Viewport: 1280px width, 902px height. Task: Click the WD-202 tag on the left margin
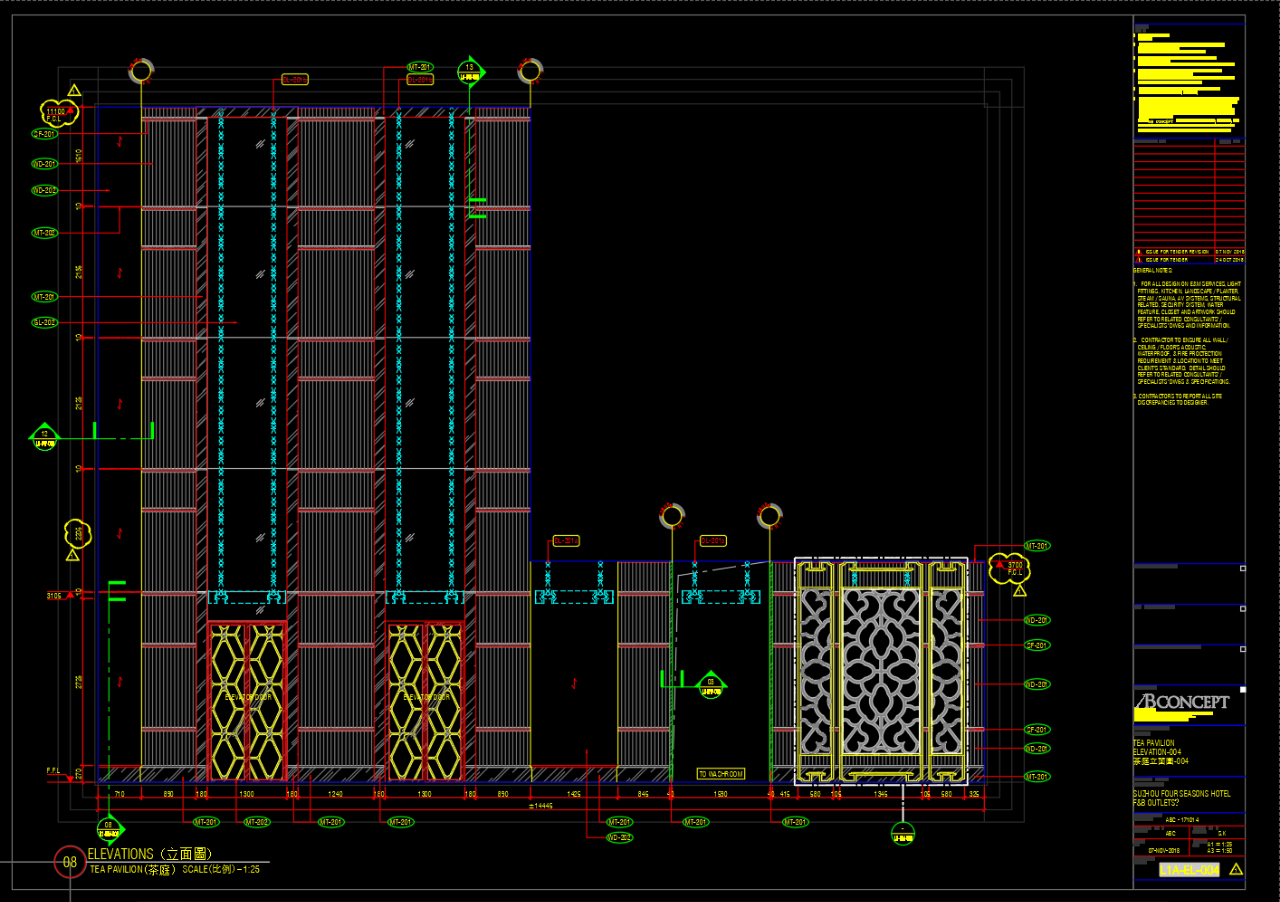coord(44,190)
